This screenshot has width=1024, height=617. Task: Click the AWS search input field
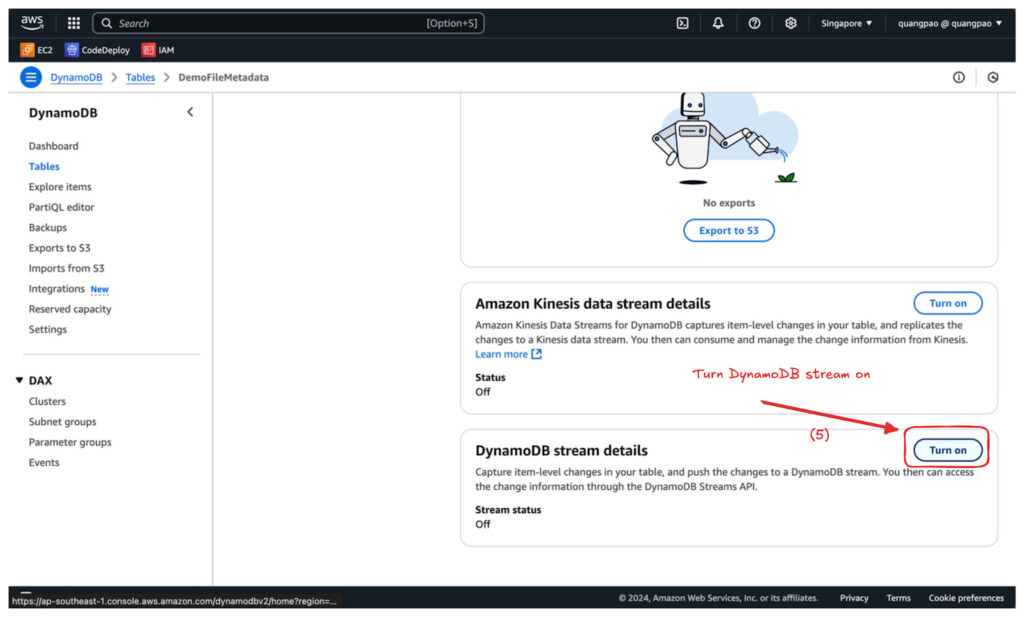pyautogui.click(x=288, y=23)
